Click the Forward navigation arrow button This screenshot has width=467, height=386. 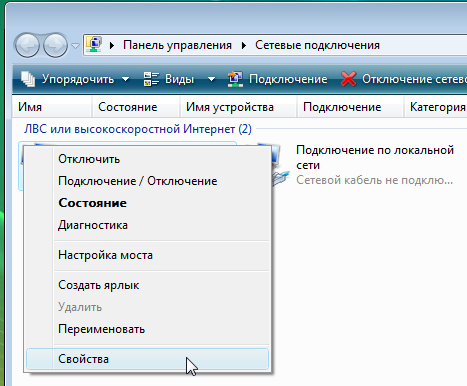56,45
